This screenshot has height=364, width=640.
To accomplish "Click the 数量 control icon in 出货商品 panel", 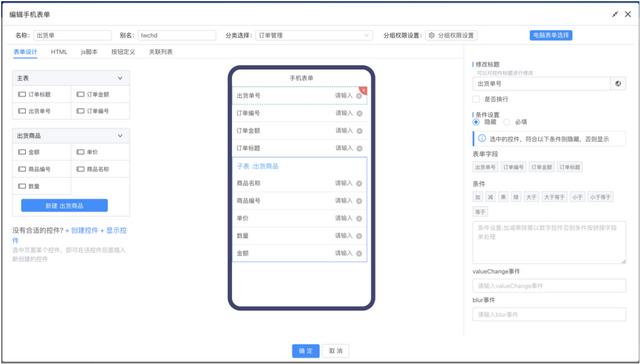I will (22, 186).
